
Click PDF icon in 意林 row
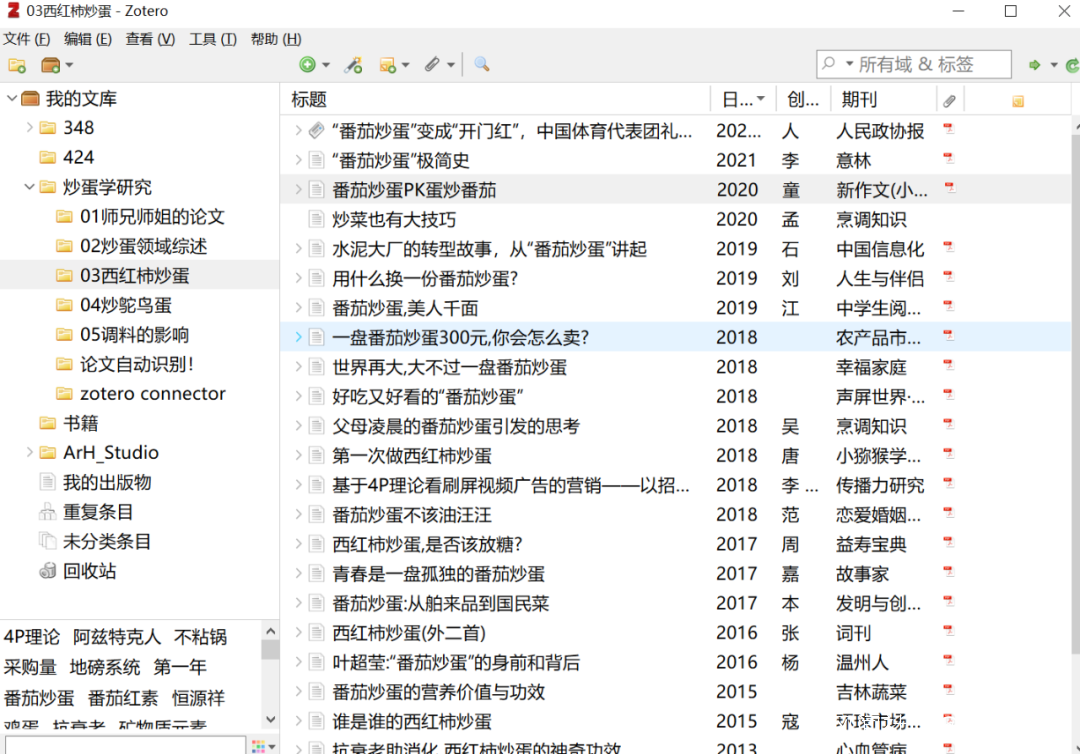tap(948, 158)
